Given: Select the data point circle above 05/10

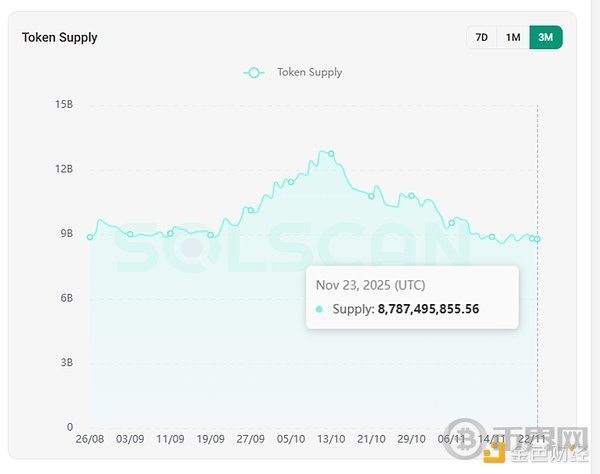Looking at the screenshot, I should click(x=291, y=181).
